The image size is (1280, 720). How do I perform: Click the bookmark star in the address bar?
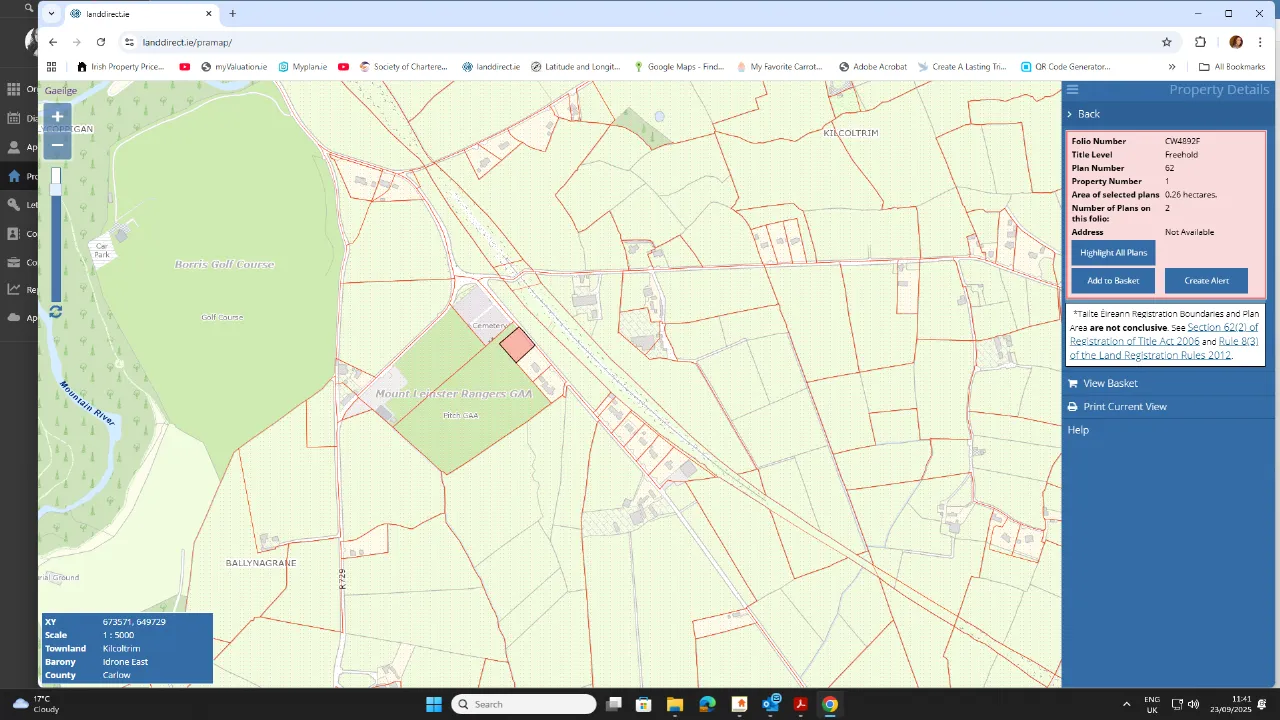[x=1167, y=42]
